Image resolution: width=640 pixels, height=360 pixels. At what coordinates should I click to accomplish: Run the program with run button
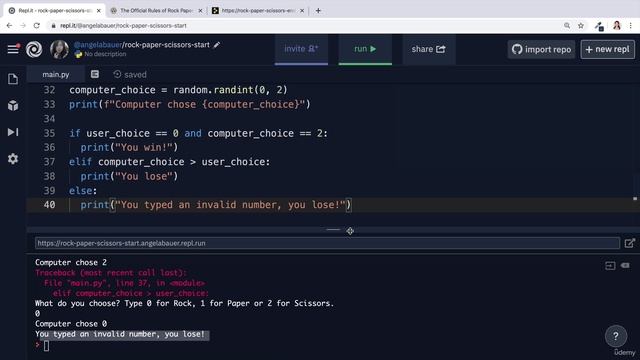pos(365,49)
